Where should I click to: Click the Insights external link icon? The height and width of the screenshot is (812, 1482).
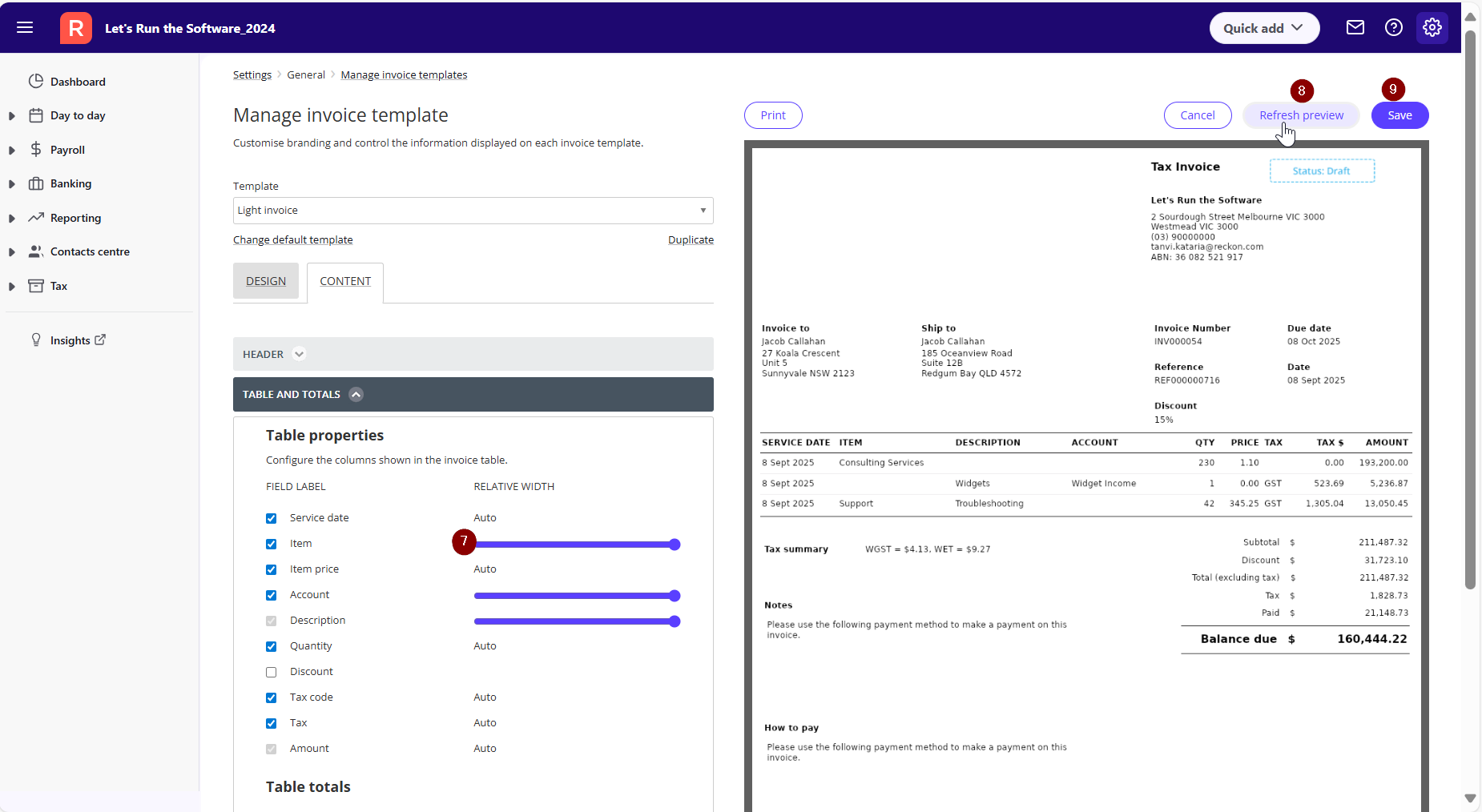(x=100, y=340)
